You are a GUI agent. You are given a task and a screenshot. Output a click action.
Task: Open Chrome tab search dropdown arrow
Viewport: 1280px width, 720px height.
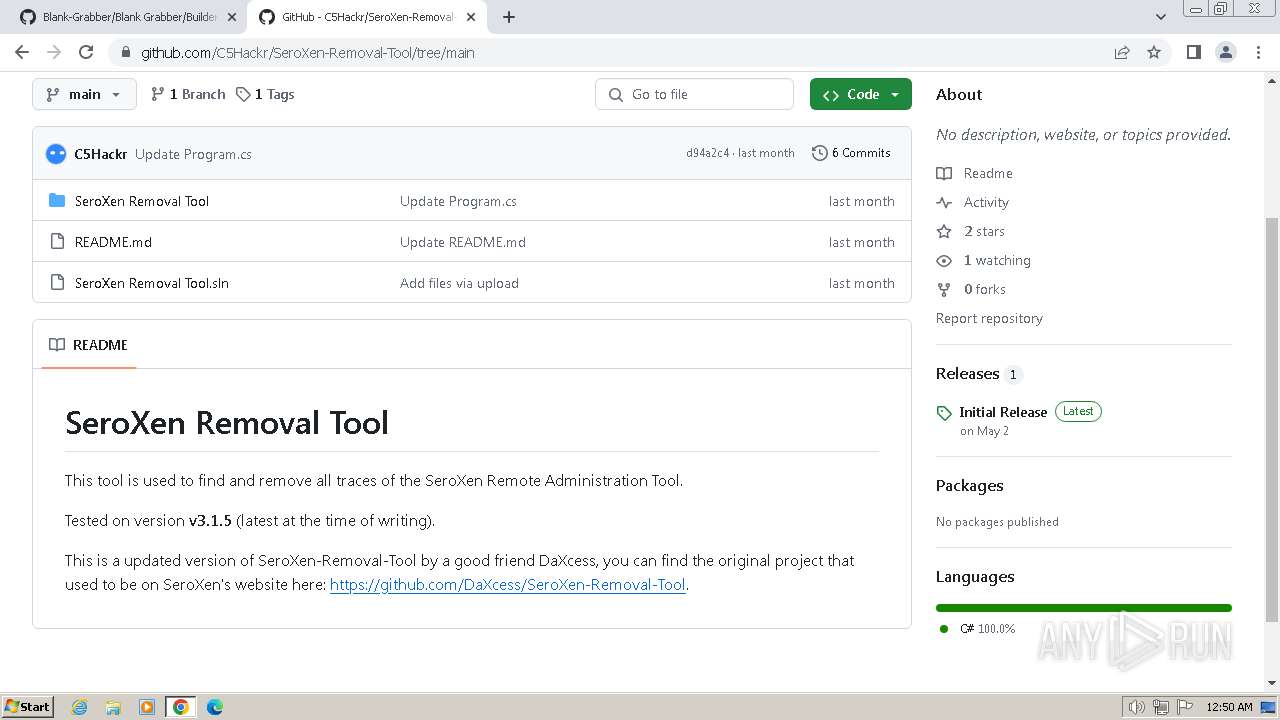click(x=1160, y=17)
